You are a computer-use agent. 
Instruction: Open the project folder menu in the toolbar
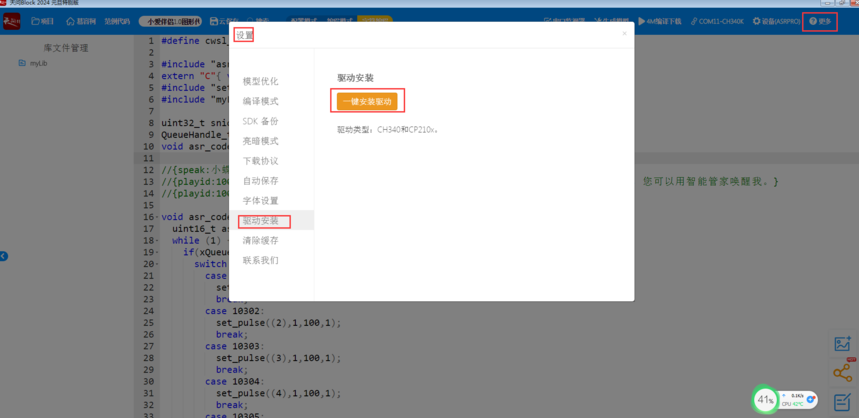click(43, 21)
